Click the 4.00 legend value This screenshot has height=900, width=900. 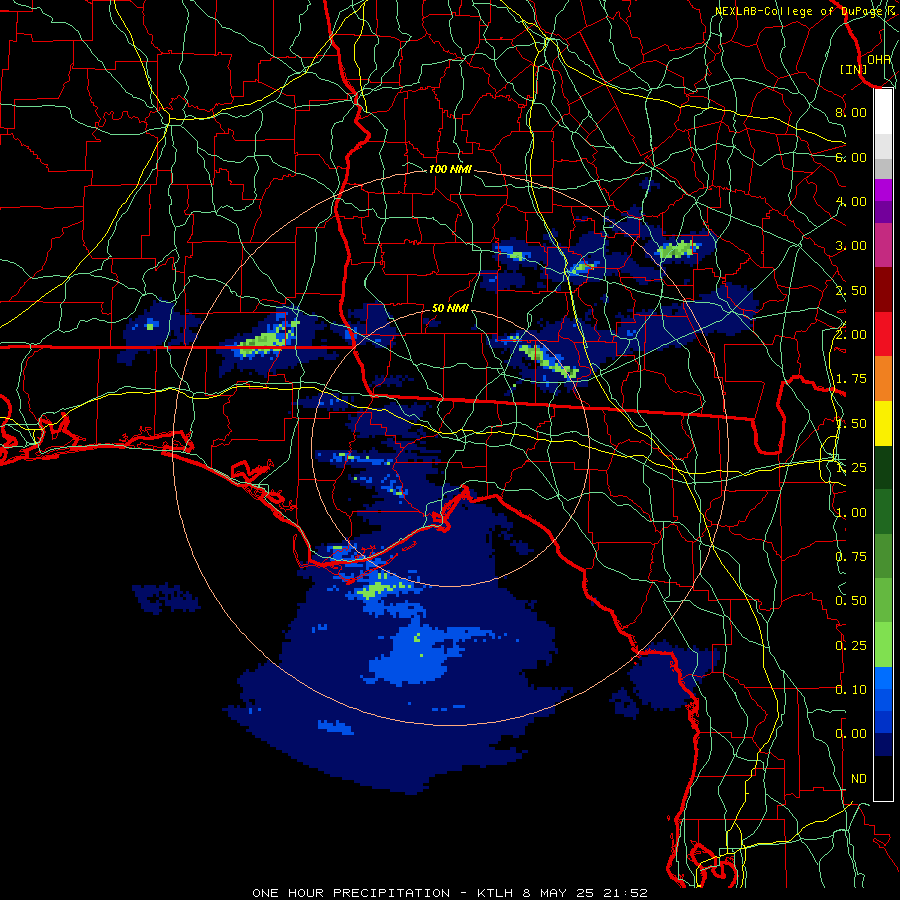pos(851,201)
